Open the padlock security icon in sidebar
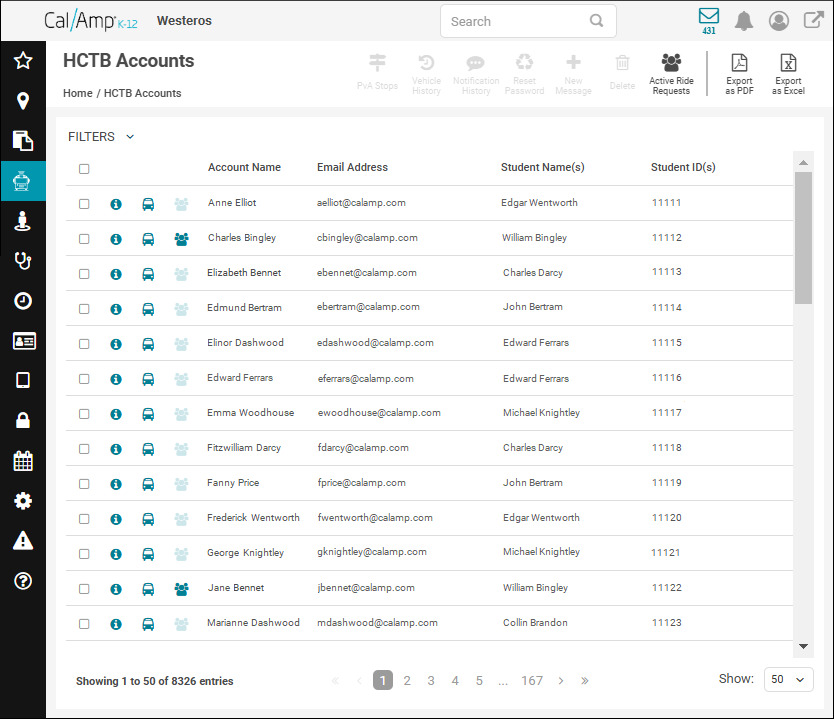Image resolution: width=834 pixels, height=719 pixels. pyautogui.click(x=23, y=420)
